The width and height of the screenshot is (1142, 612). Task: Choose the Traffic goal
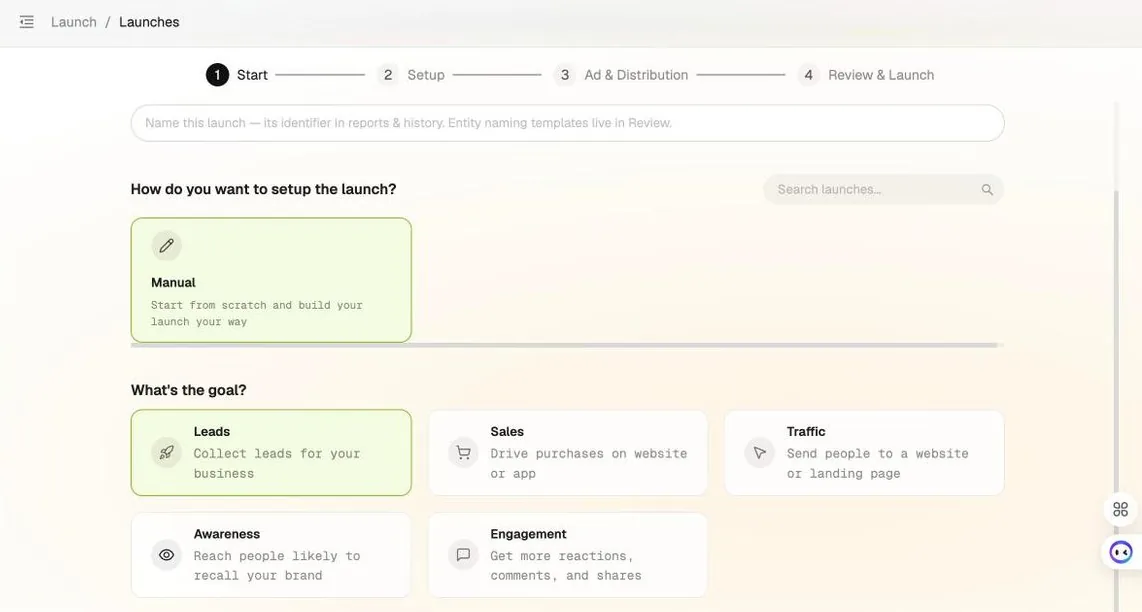point(864,452)
